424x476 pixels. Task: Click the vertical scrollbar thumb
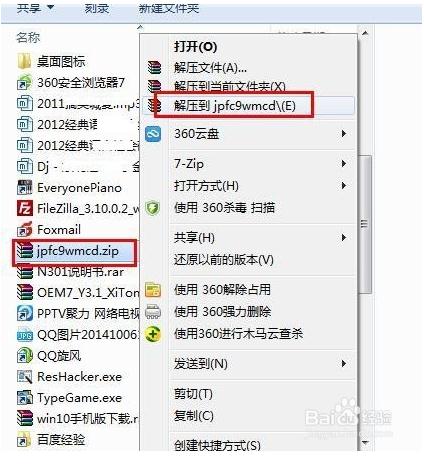[x=364, y=224]
